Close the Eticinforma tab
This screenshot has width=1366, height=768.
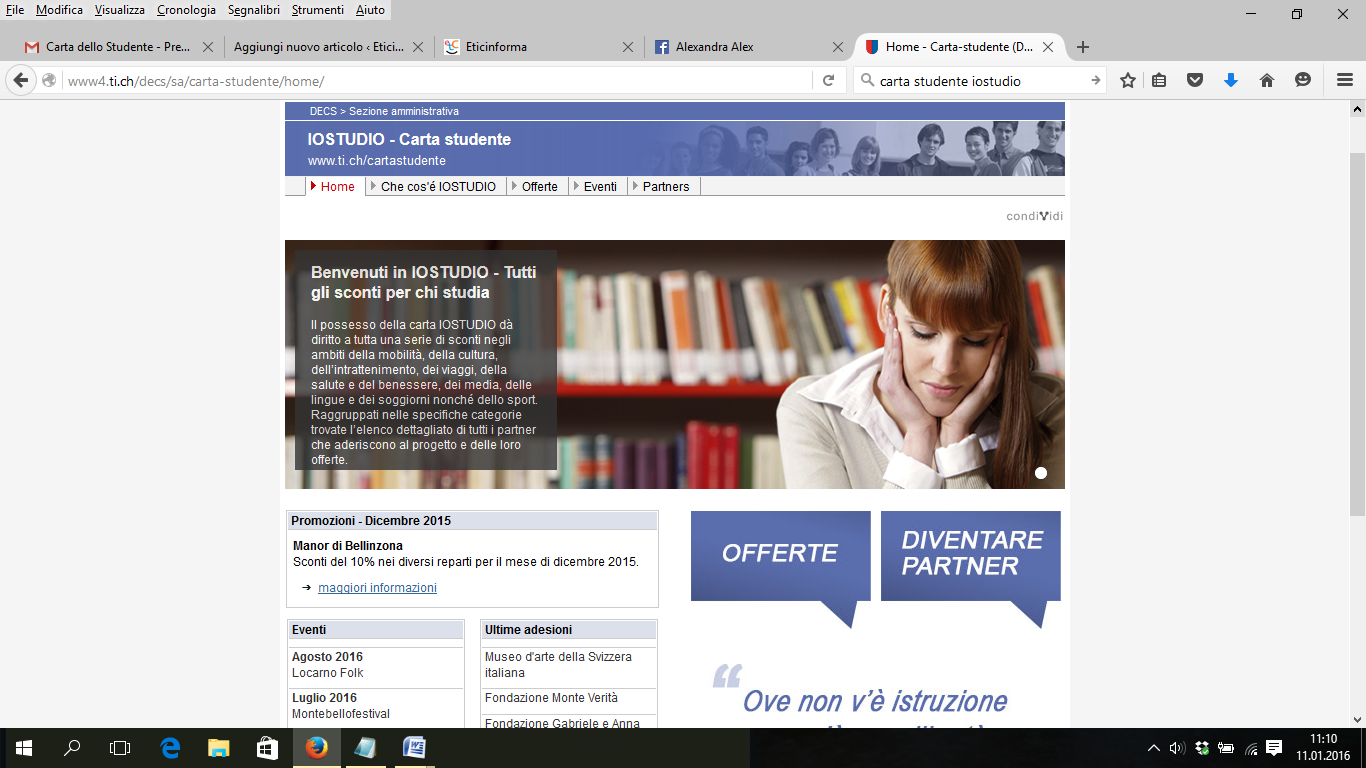point(628,47)
